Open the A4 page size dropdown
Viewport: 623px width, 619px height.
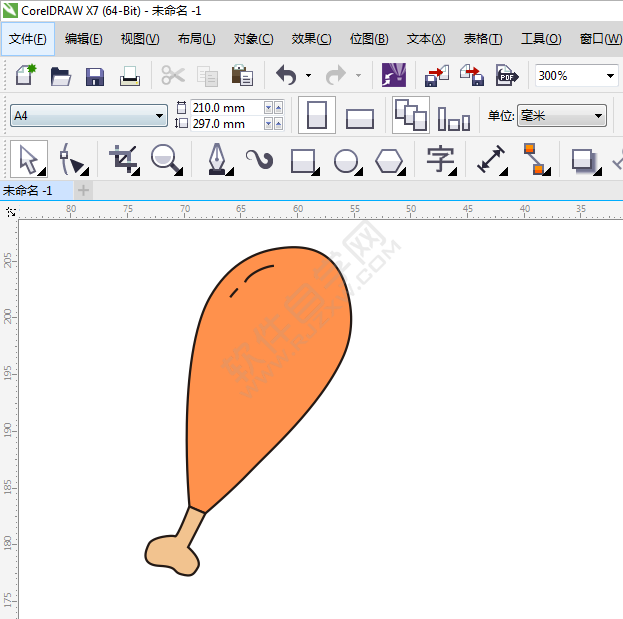coord(88,116)
